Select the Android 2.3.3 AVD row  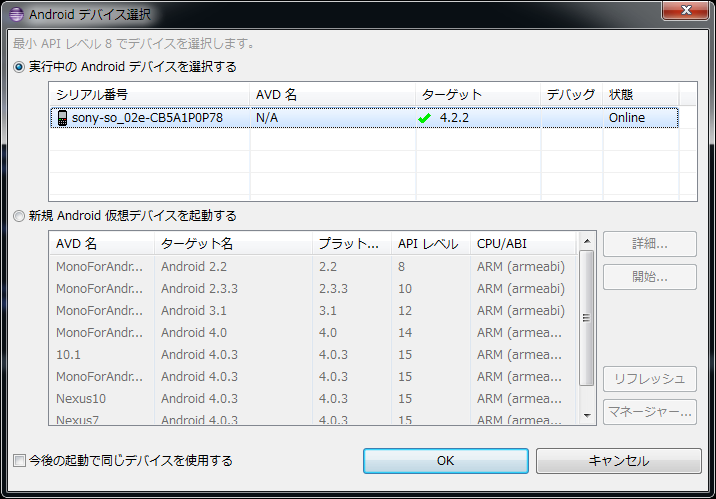pos(313,289)
